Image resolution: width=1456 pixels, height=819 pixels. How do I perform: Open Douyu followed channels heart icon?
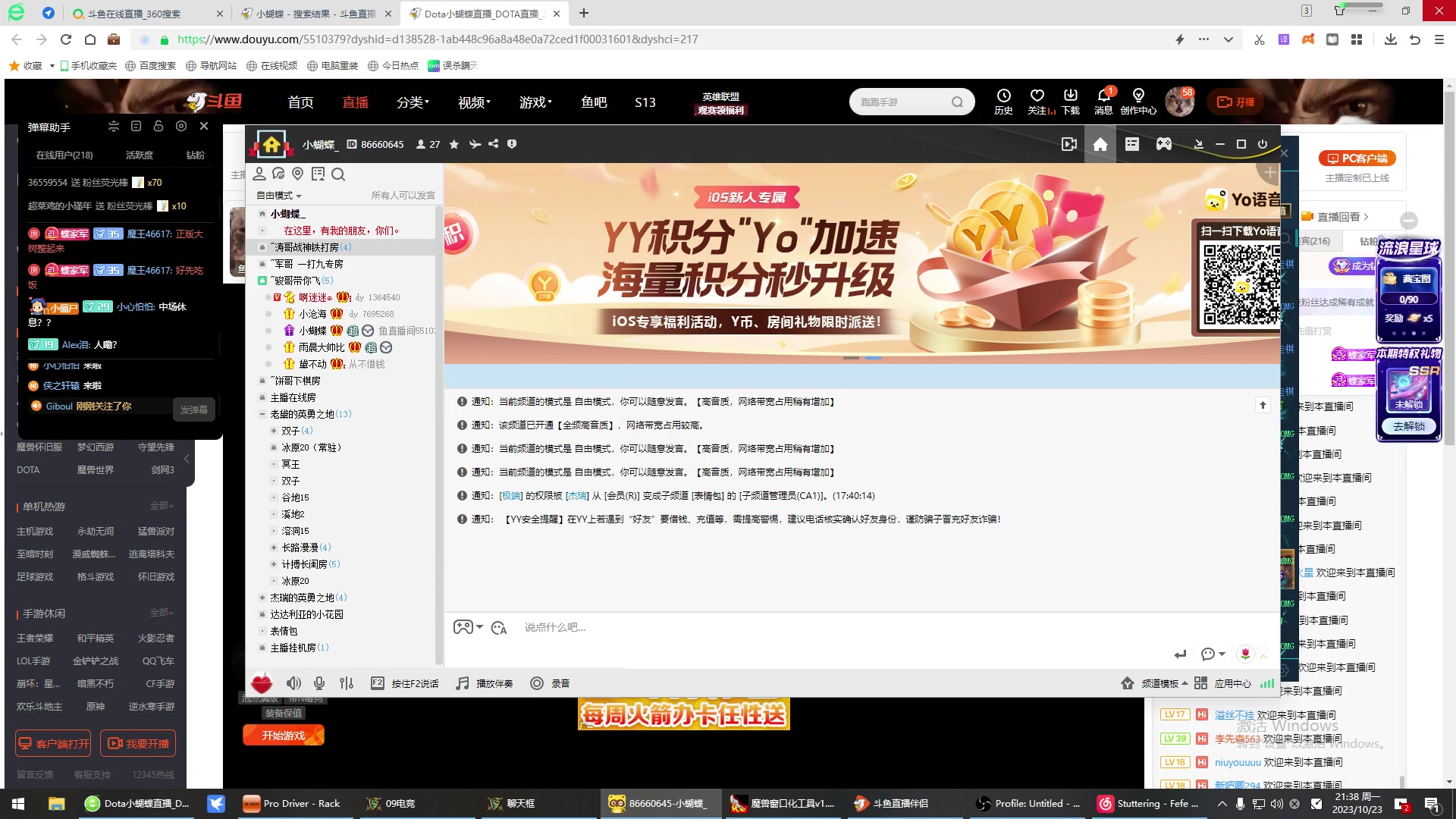1037,102
